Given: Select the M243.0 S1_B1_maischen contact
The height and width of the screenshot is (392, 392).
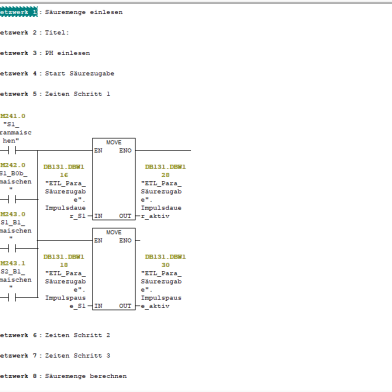Looking at the screenshot, I should coord(12,249).
